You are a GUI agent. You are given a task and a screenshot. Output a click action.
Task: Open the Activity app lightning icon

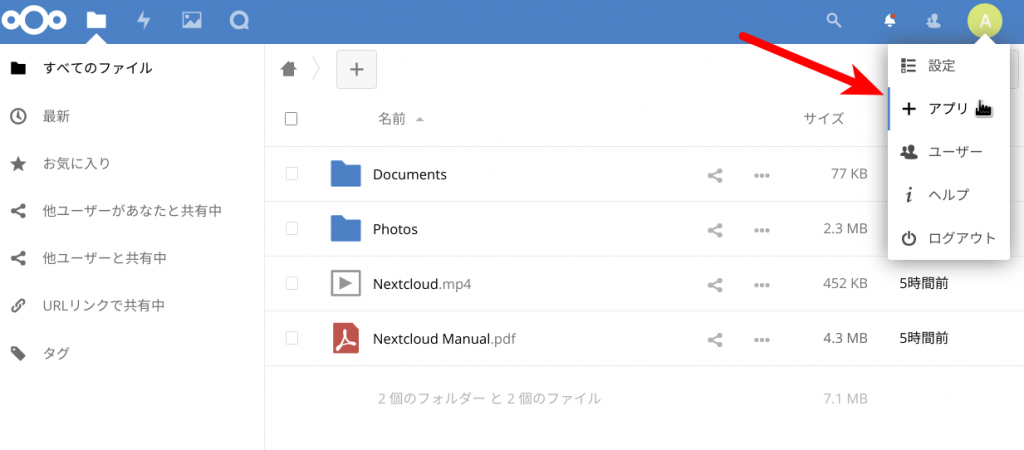(x=143, y=21)
